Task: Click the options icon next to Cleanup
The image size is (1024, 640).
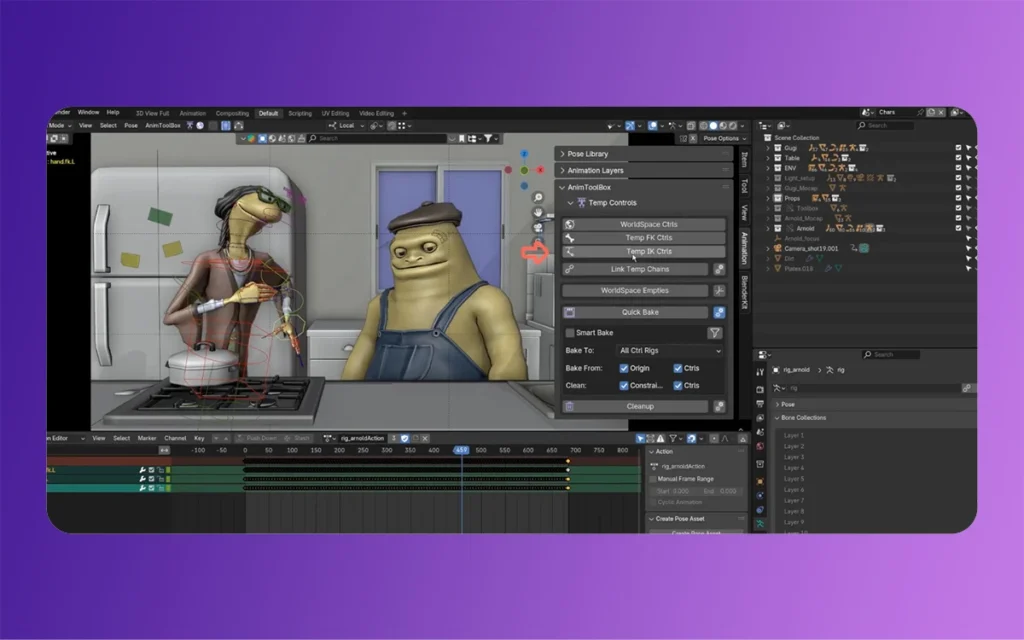Action: click(719, 406)
